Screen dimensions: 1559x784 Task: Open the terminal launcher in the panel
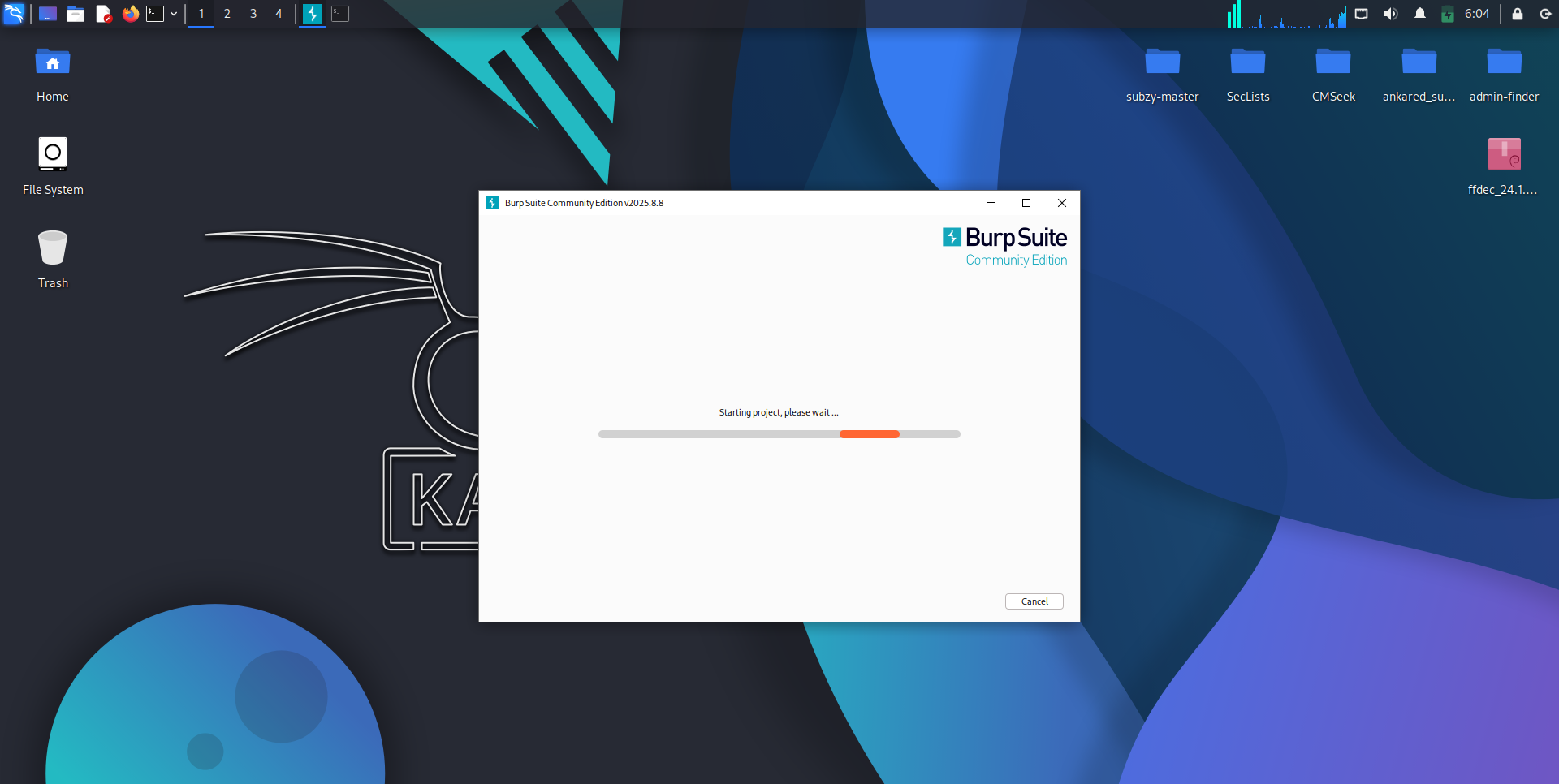click(155, 14)
